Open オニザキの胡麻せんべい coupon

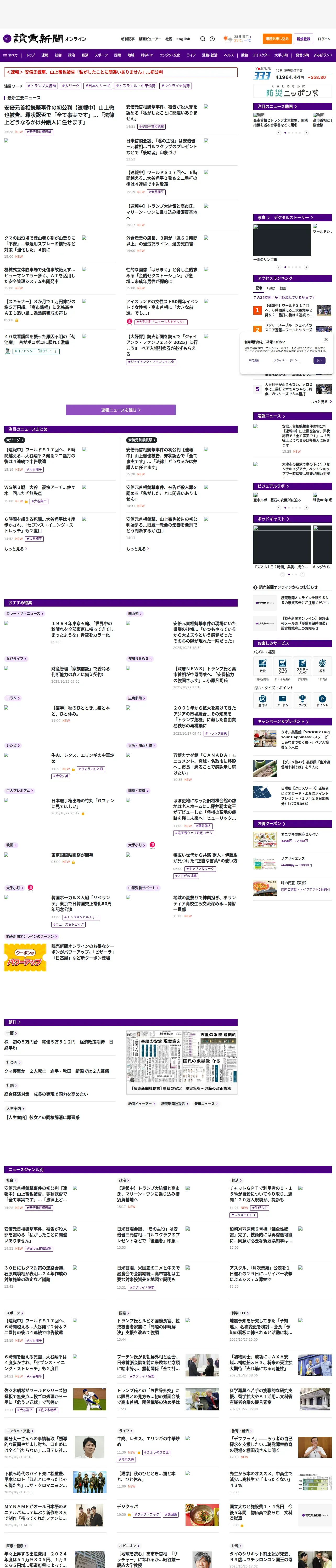click(x=293, y=839)
